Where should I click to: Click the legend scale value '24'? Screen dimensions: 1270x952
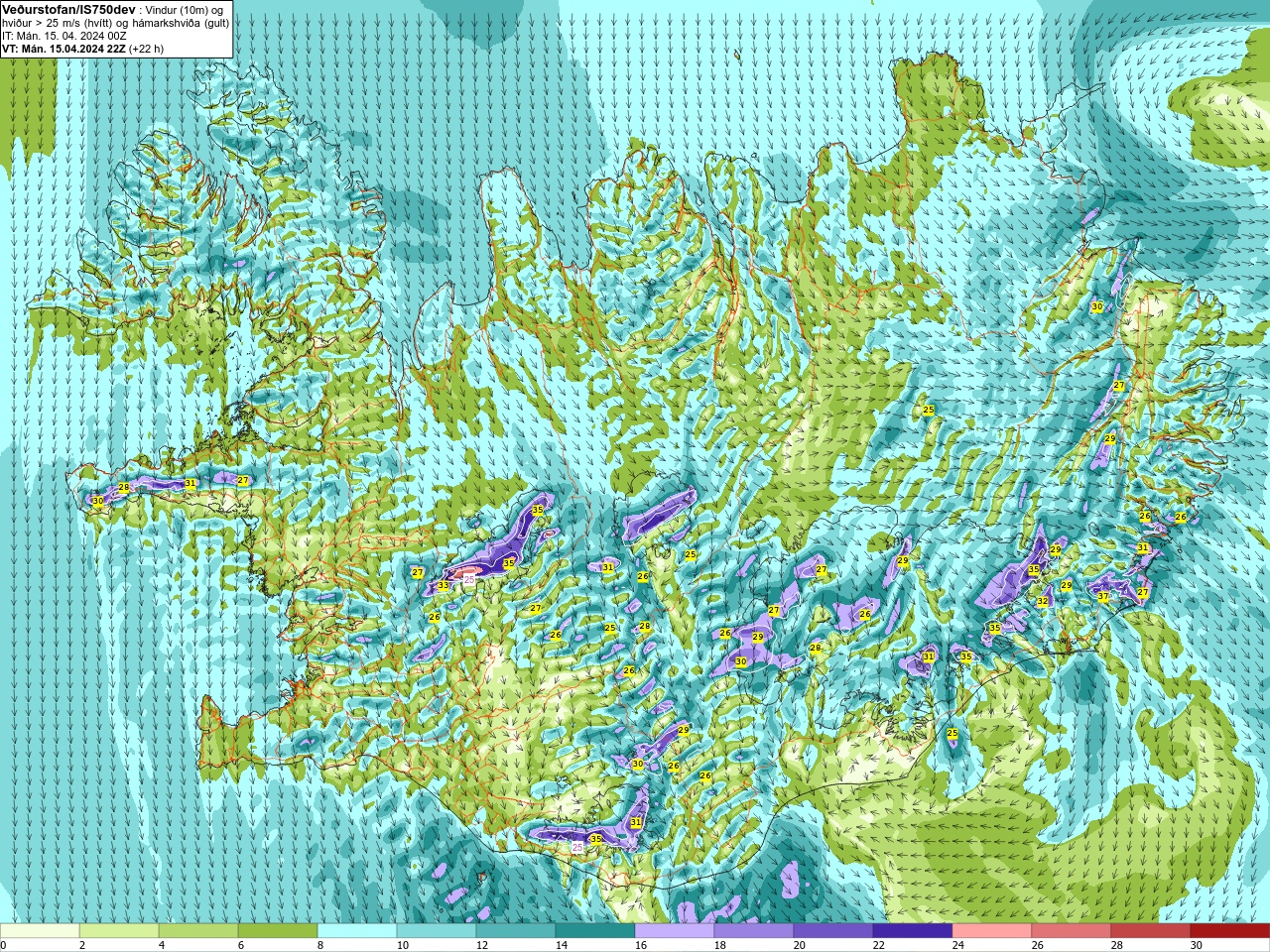[x=958, y=945]
